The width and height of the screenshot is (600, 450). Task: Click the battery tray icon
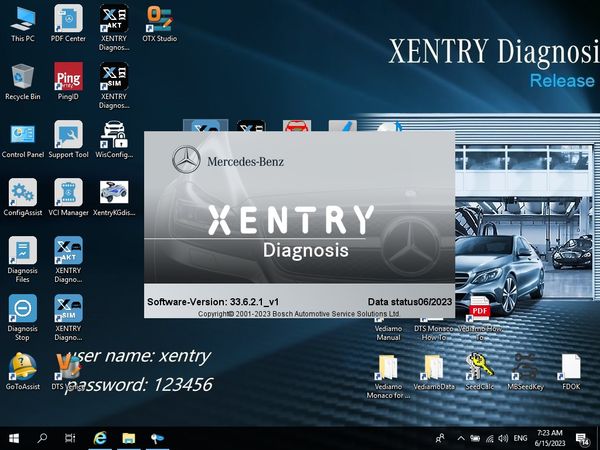coord(475,439)
